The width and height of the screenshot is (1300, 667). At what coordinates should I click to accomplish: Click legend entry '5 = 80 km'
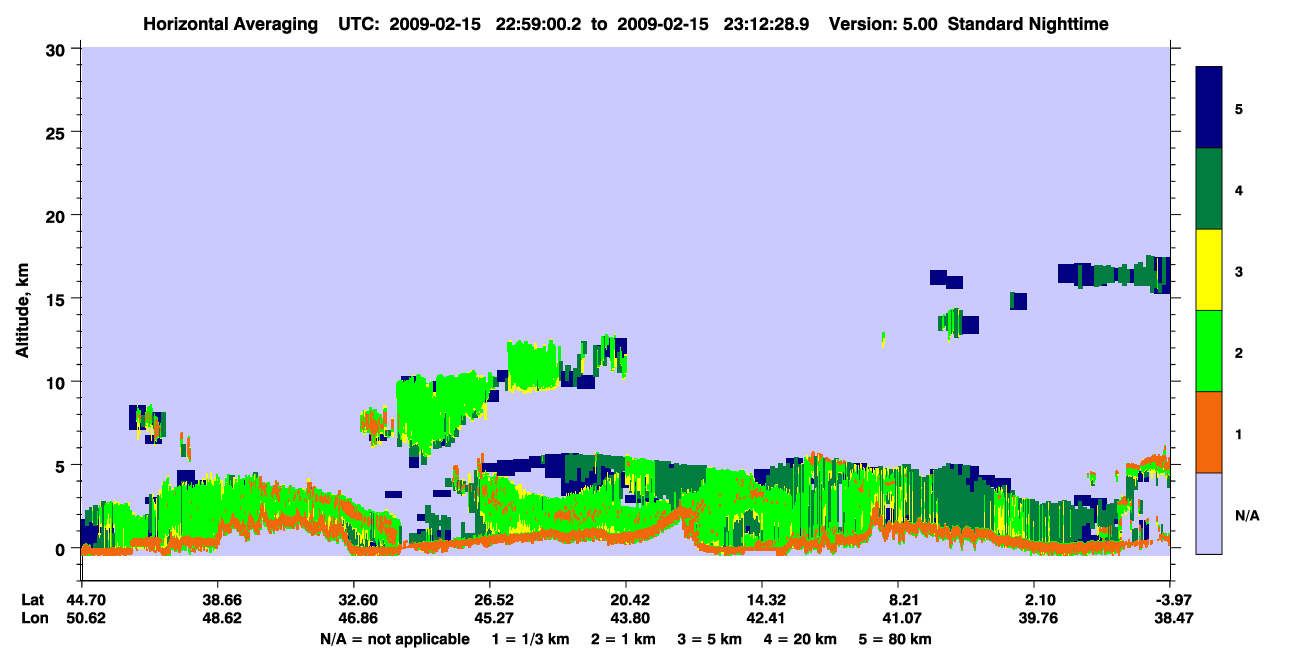(x=897, y=639)
